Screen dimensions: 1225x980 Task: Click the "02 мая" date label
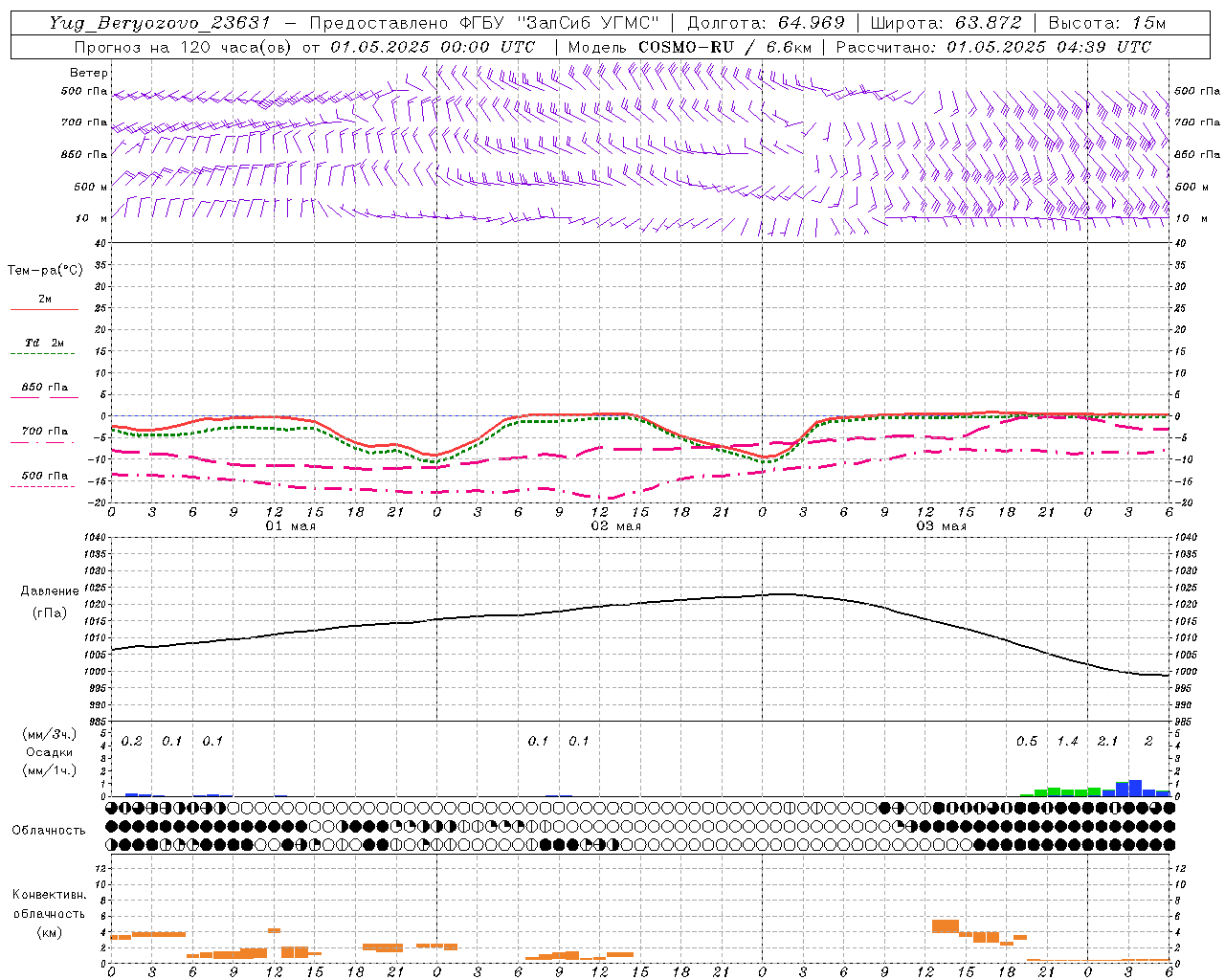point(616,526)
